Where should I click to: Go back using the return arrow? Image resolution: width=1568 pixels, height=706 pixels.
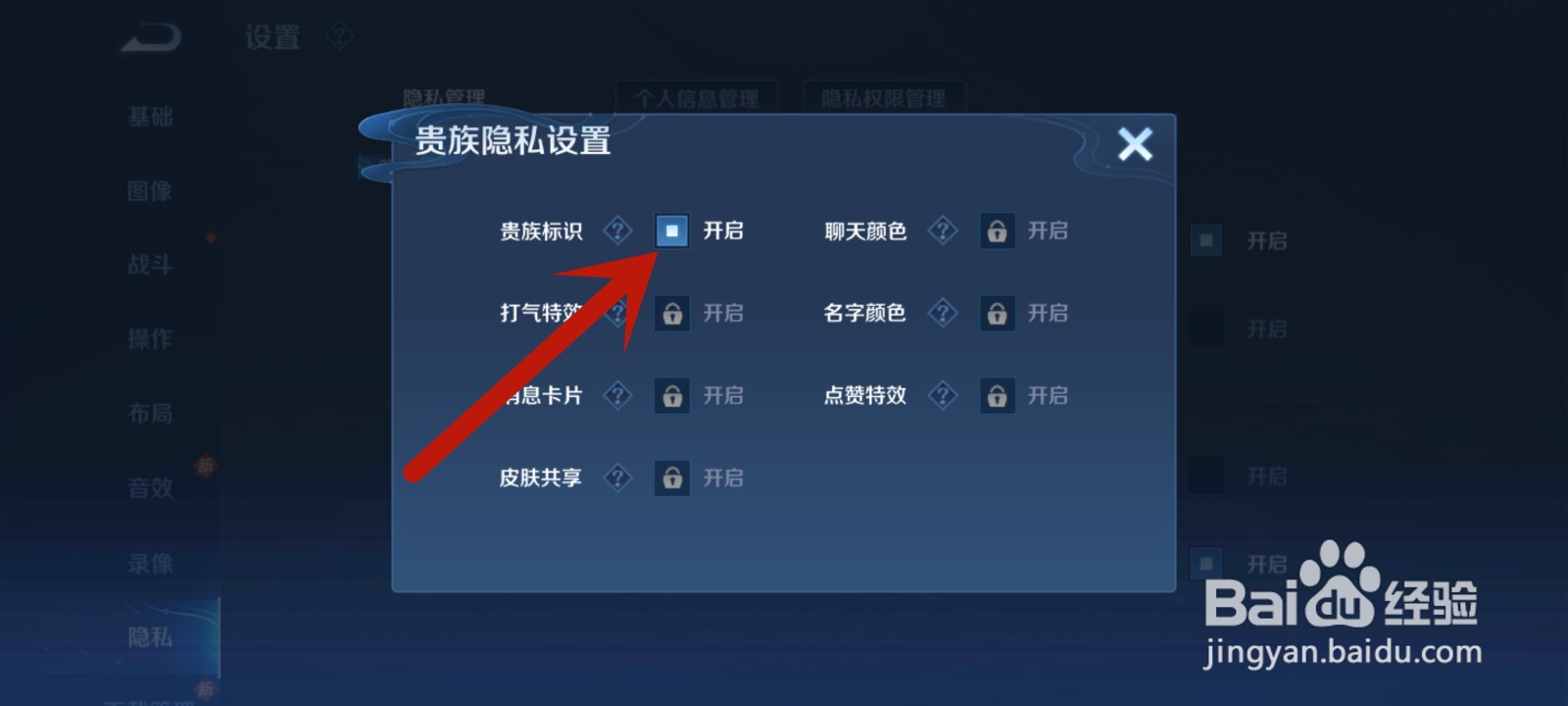[152, 37]
